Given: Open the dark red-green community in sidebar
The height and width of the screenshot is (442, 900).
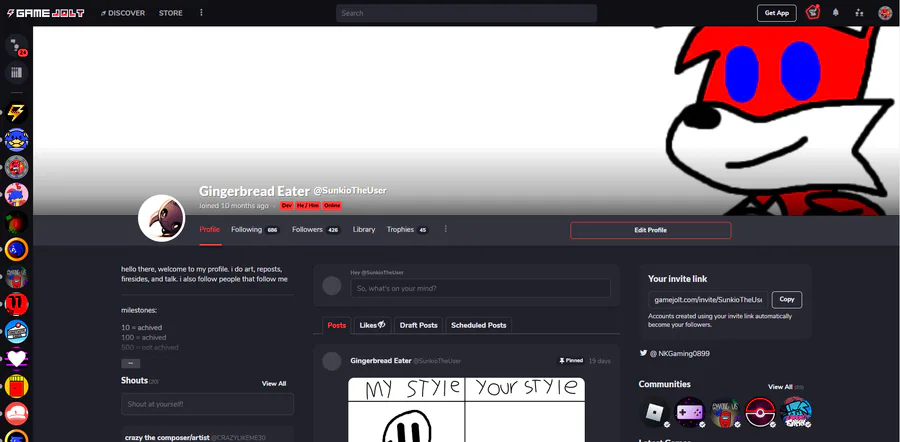Looking at the screenshot, I should coord(16,222).
